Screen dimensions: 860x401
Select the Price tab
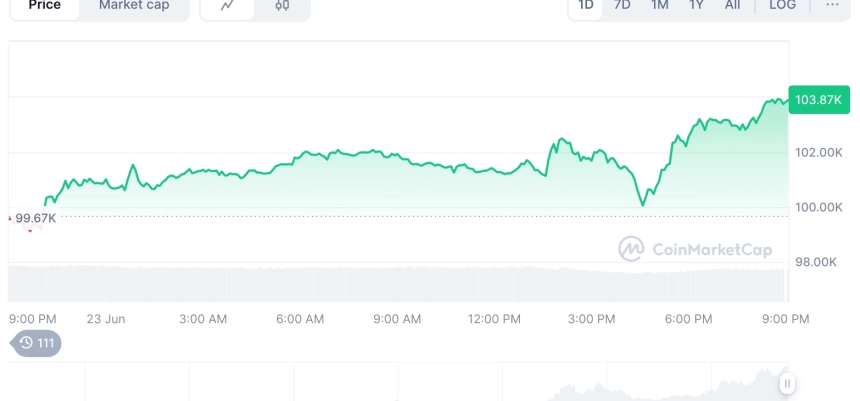44,5
